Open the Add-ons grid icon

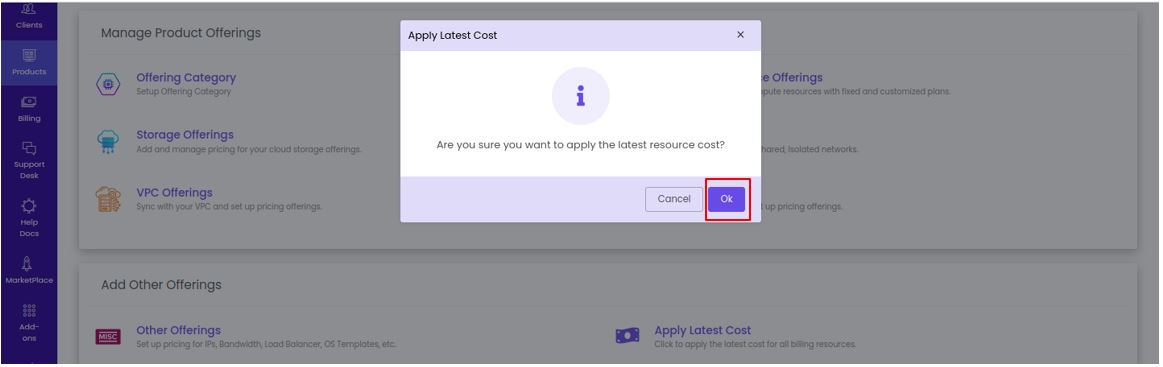coord(29,310)
